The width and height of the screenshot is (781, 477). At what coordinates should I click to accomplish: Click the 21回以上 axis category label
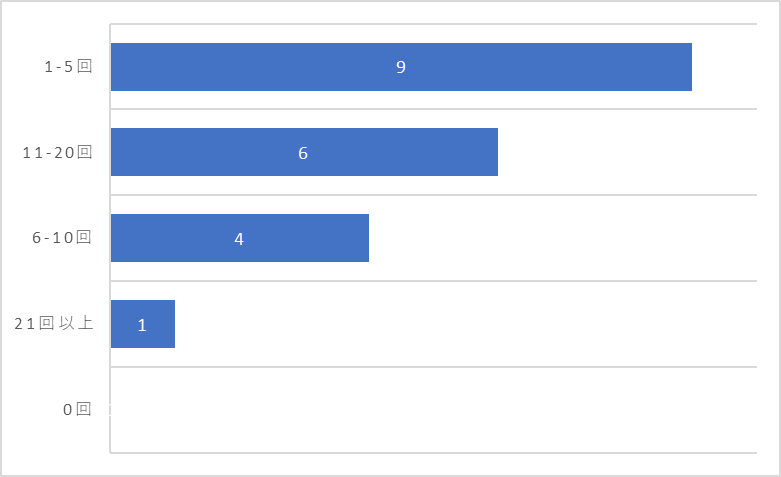pyautogui.click(x=54, y=323)
